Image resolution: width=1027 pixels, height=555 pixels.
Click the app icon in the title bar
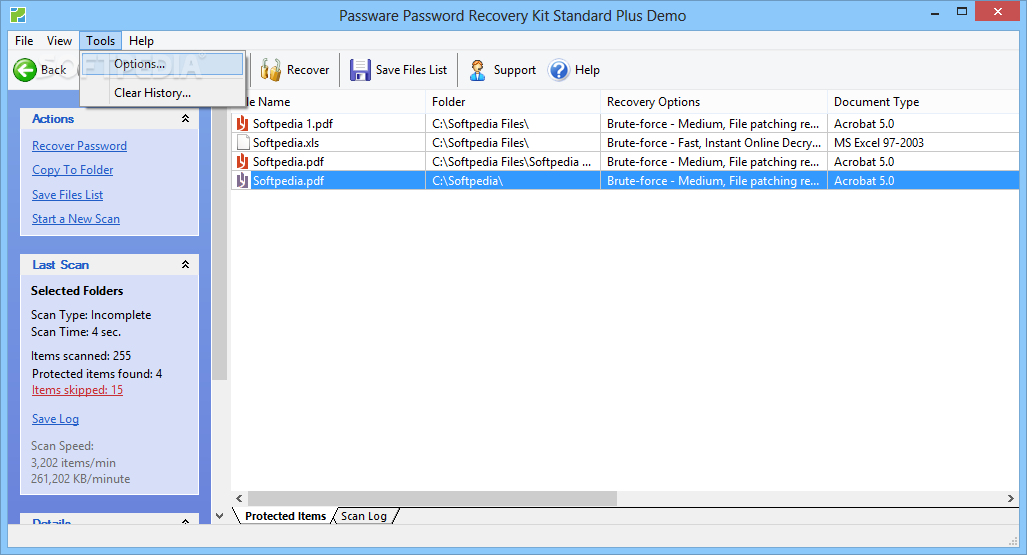pos(18,14)
